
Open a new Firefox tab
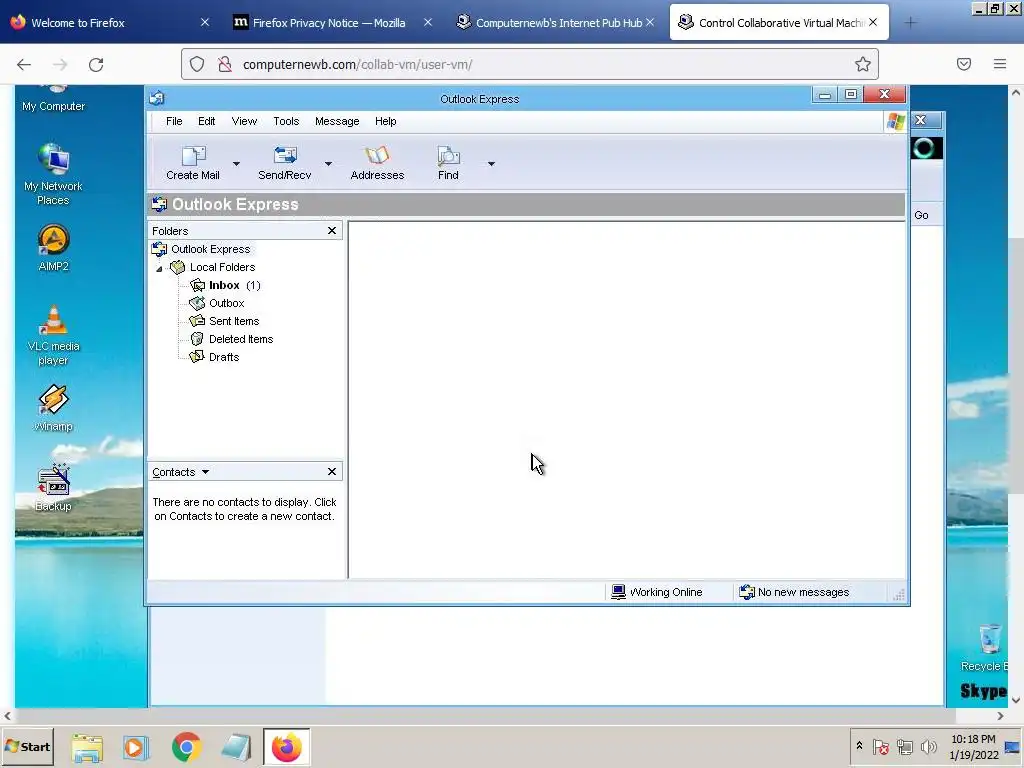(x=910, y=23)
